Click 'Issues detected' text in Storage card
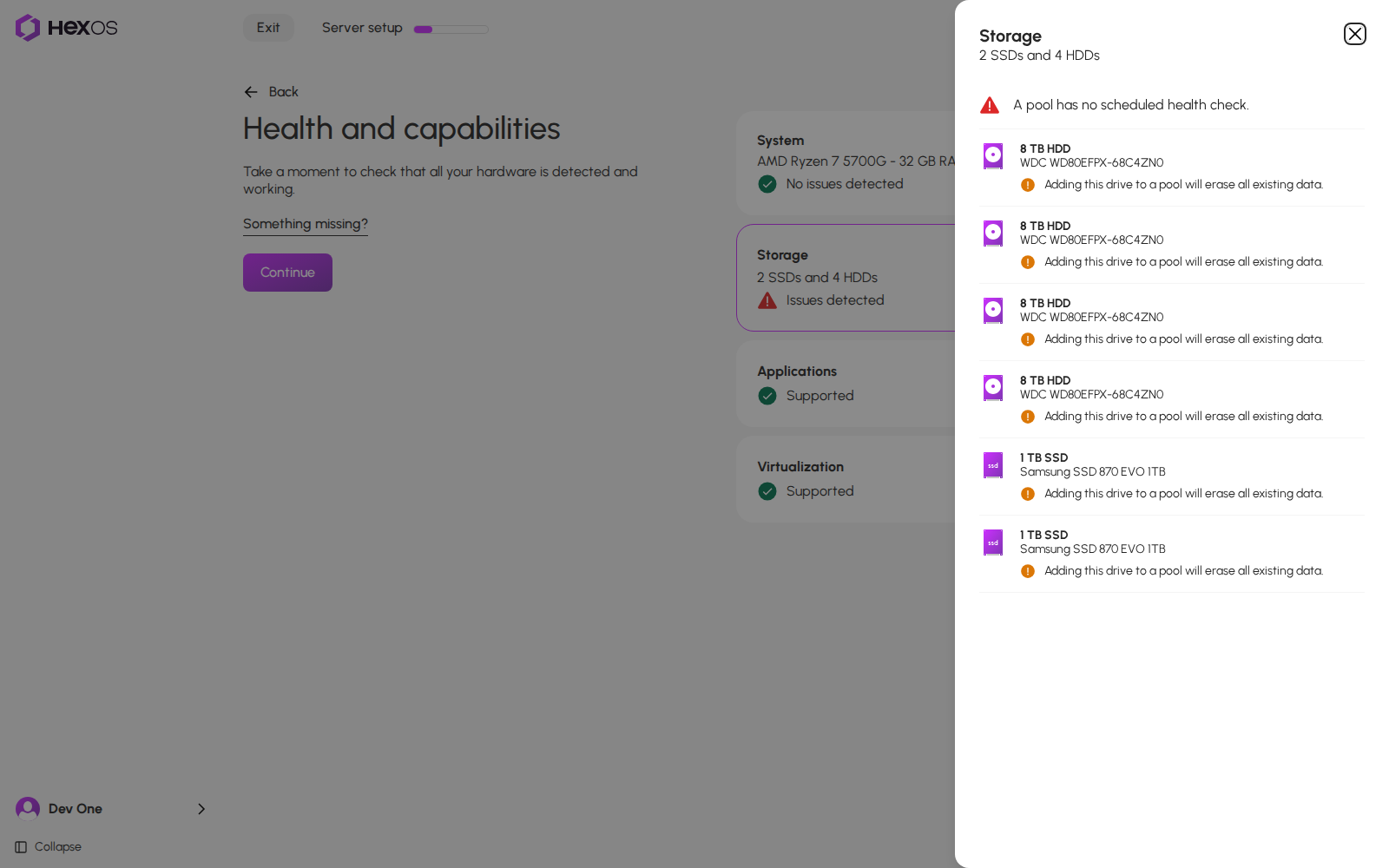This screenshot has width=1389, height=868. click(835, 300)
